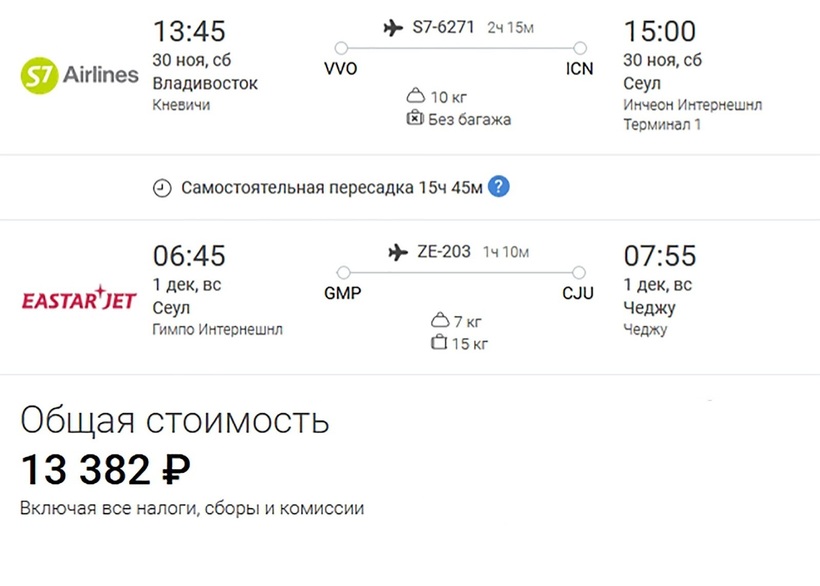
Task: Click the Eastar Jet logo
Action: 79,299
